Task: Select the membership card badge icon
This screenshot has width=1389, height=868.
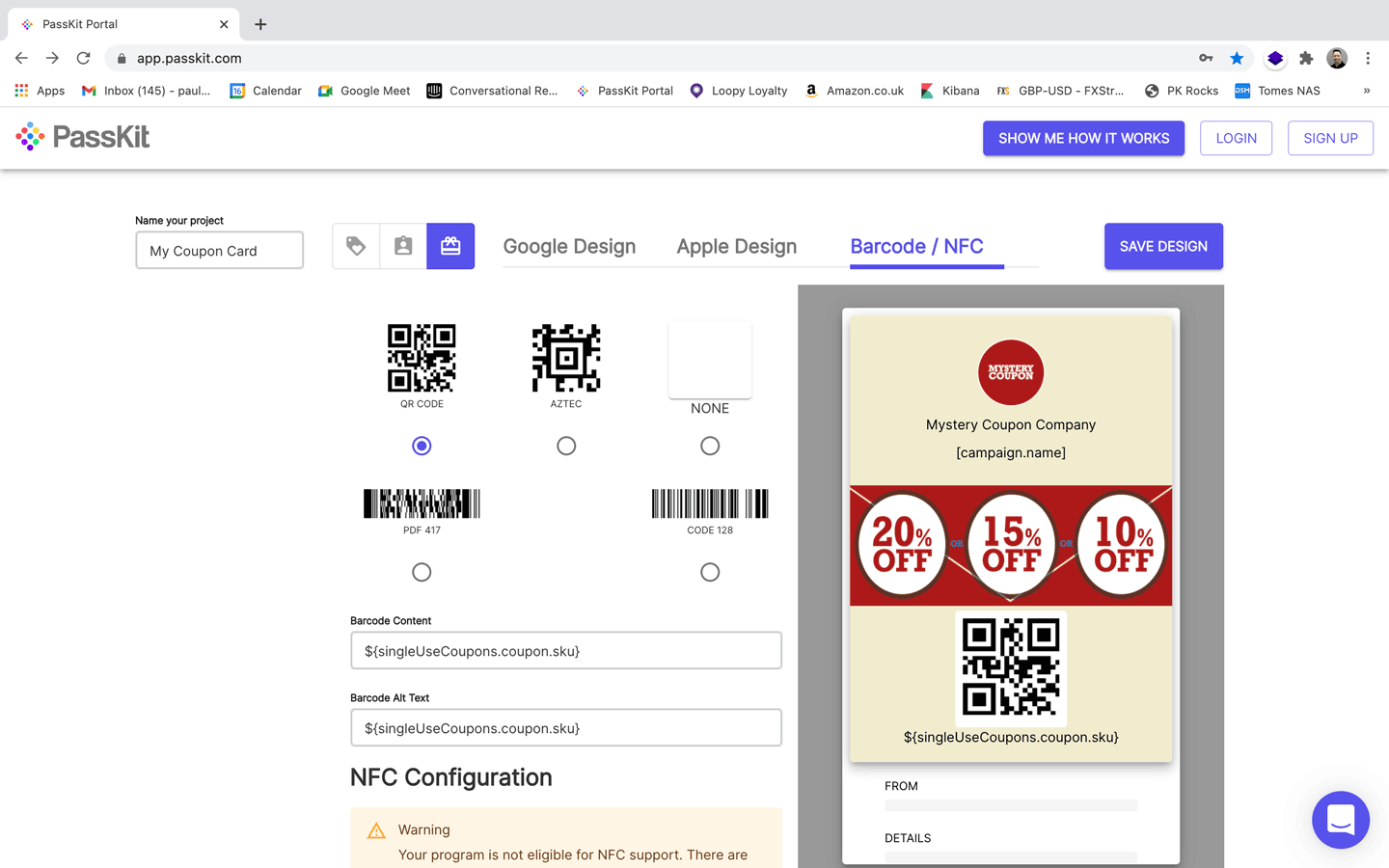Action: pyautogui.click(x=403, y=246)
